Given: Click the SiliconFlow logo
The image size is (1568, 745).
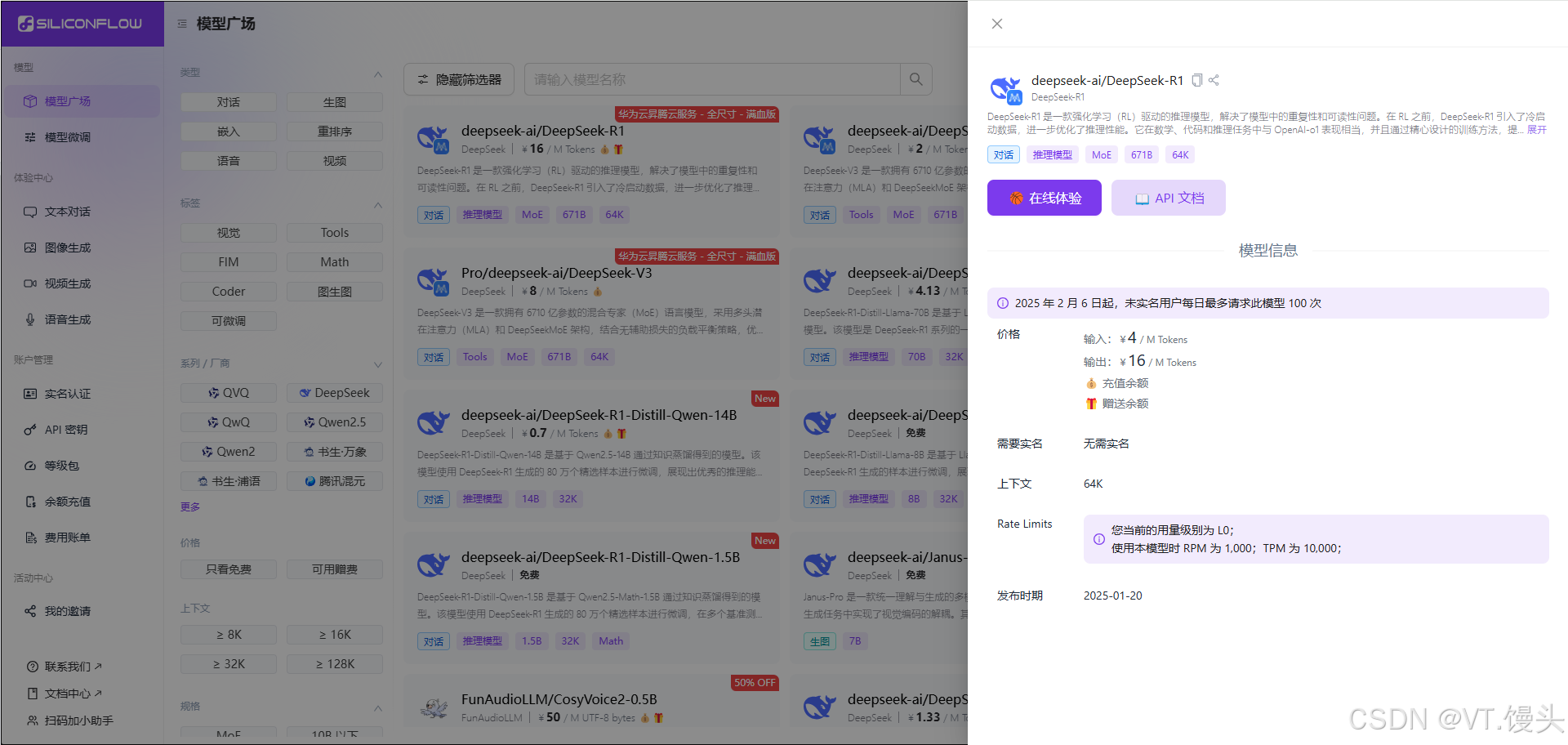Looking at the screenshot, I should coord(80,24).
